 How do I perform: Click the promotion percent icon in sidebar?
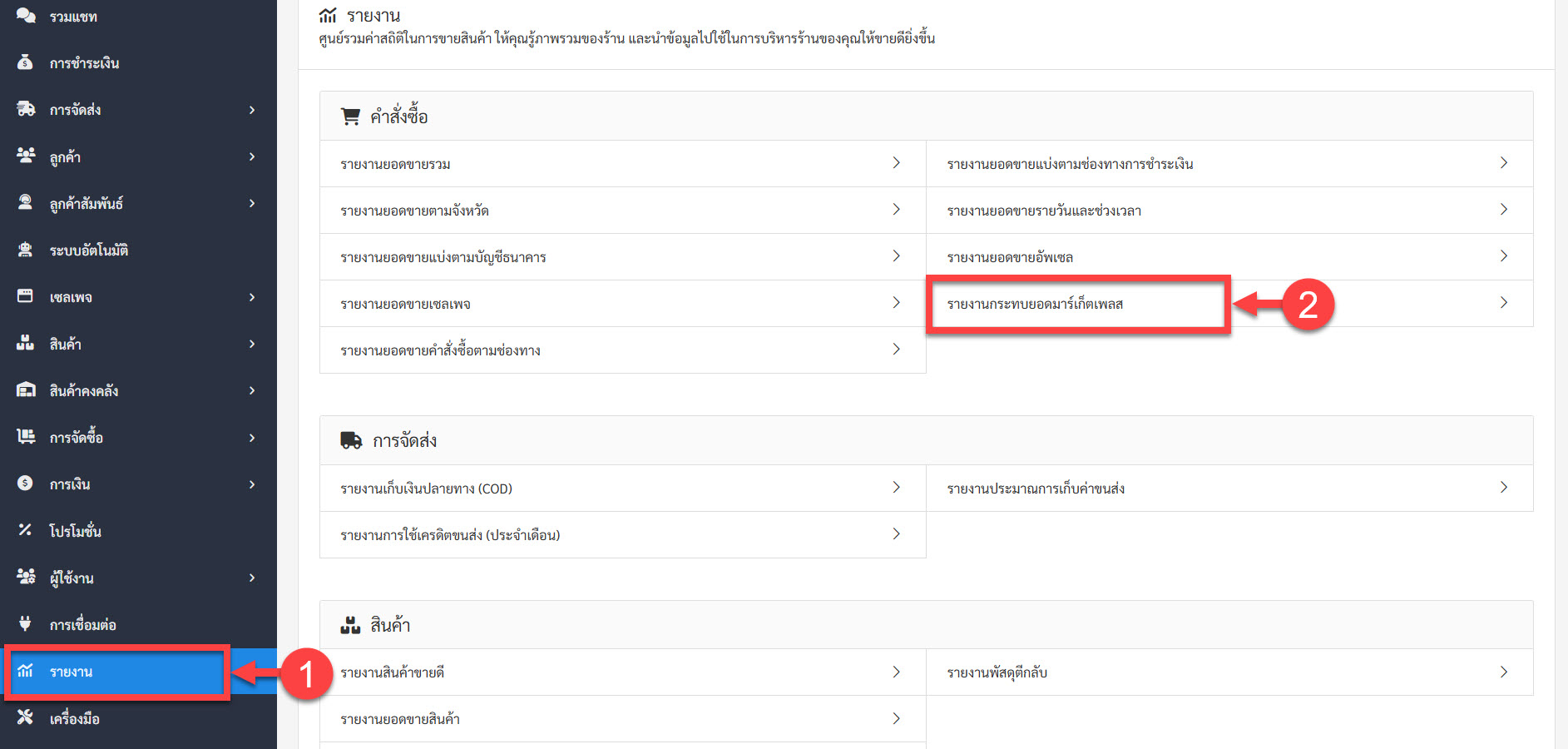click(x=25, y=530)
